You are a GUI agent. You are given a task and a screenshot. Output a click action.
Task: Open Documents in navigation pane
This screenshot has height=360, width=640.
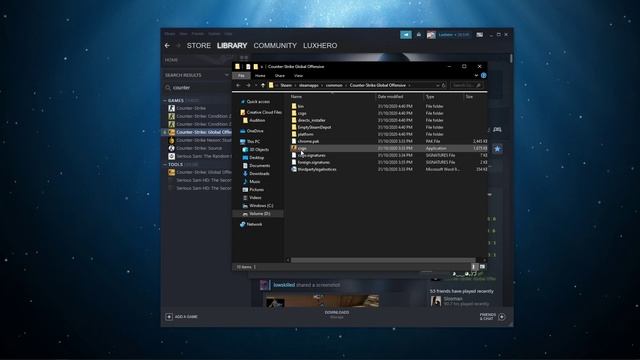[x=256, y=166]
